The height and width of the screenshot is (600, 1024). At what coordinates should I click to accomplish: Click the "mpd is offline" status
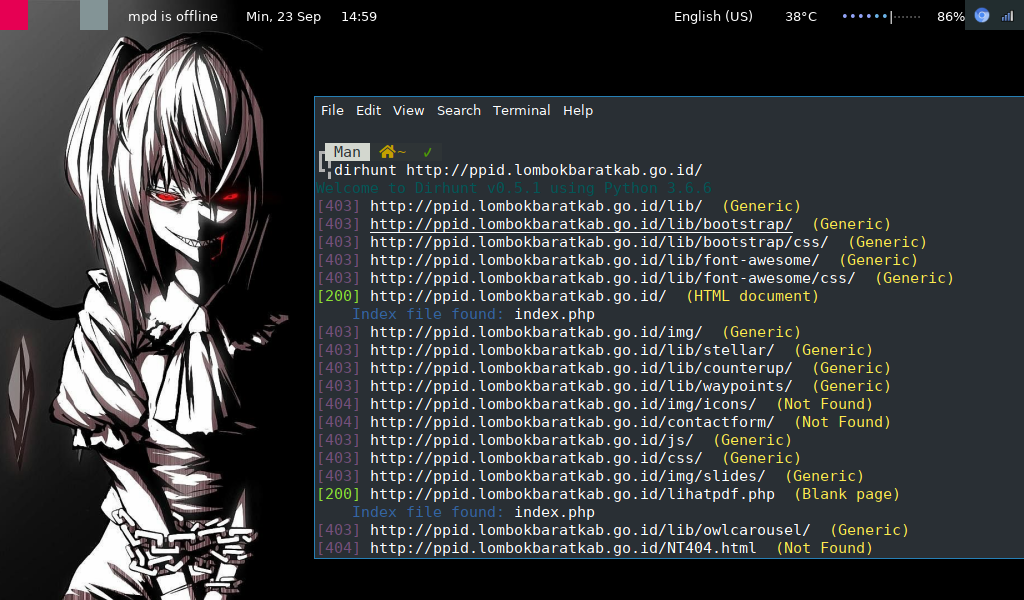172,16
